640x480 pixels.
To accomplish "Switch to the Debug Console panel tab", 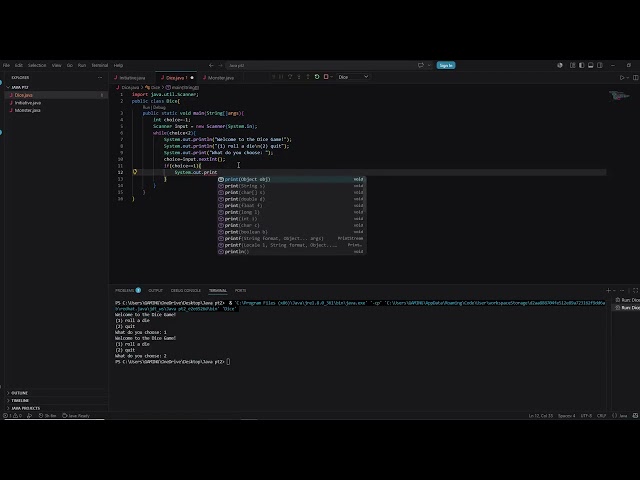I will click(186, 290).
